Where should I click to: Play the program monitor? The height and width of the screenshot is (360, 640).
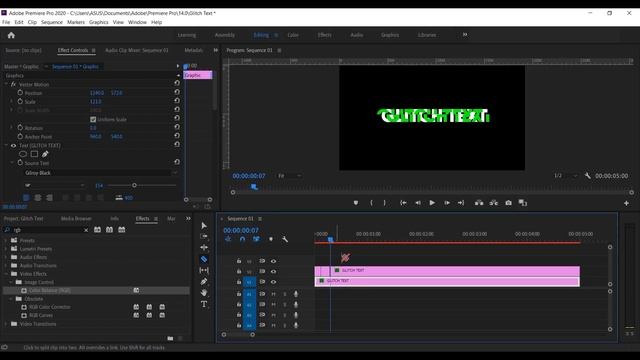click(x=432, y=203)
